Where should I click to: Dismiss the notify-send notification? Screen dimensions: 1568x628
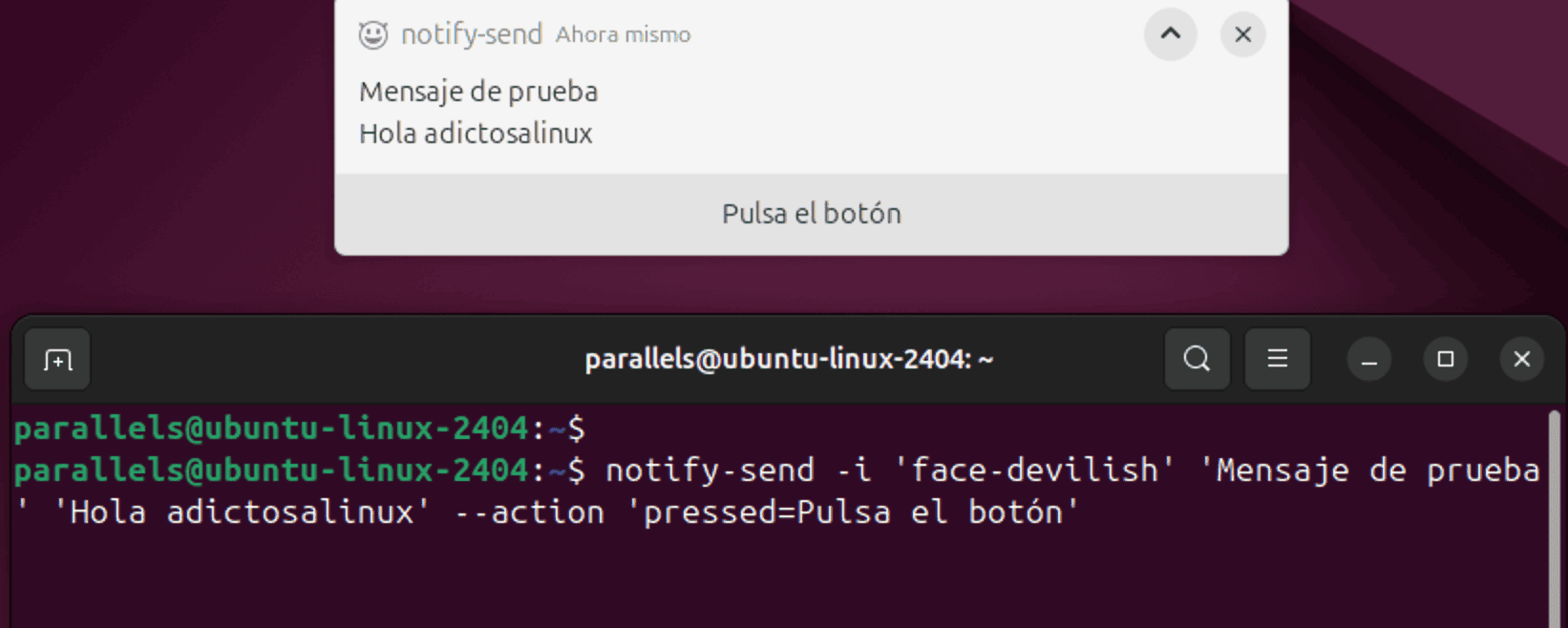click(x=1242, y=34)
